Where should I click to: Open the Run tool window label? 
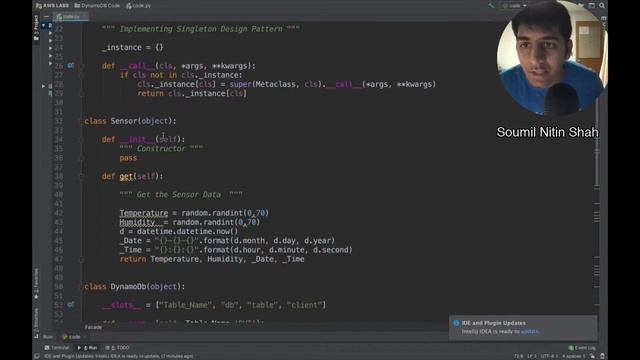click(x=48, y=337)
